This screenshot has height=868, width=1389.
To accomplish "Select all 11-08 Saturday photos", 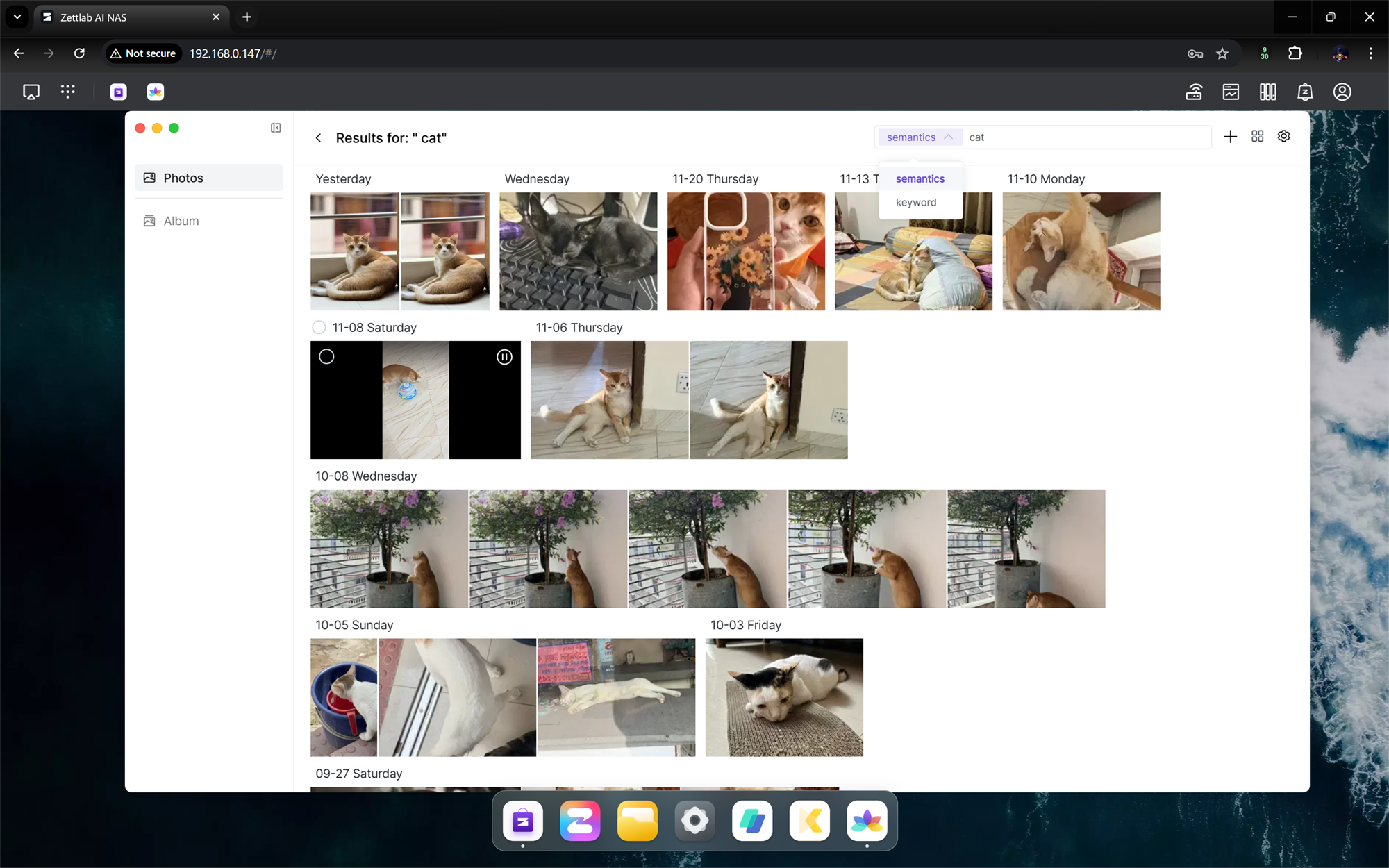I will coord(319,327).
